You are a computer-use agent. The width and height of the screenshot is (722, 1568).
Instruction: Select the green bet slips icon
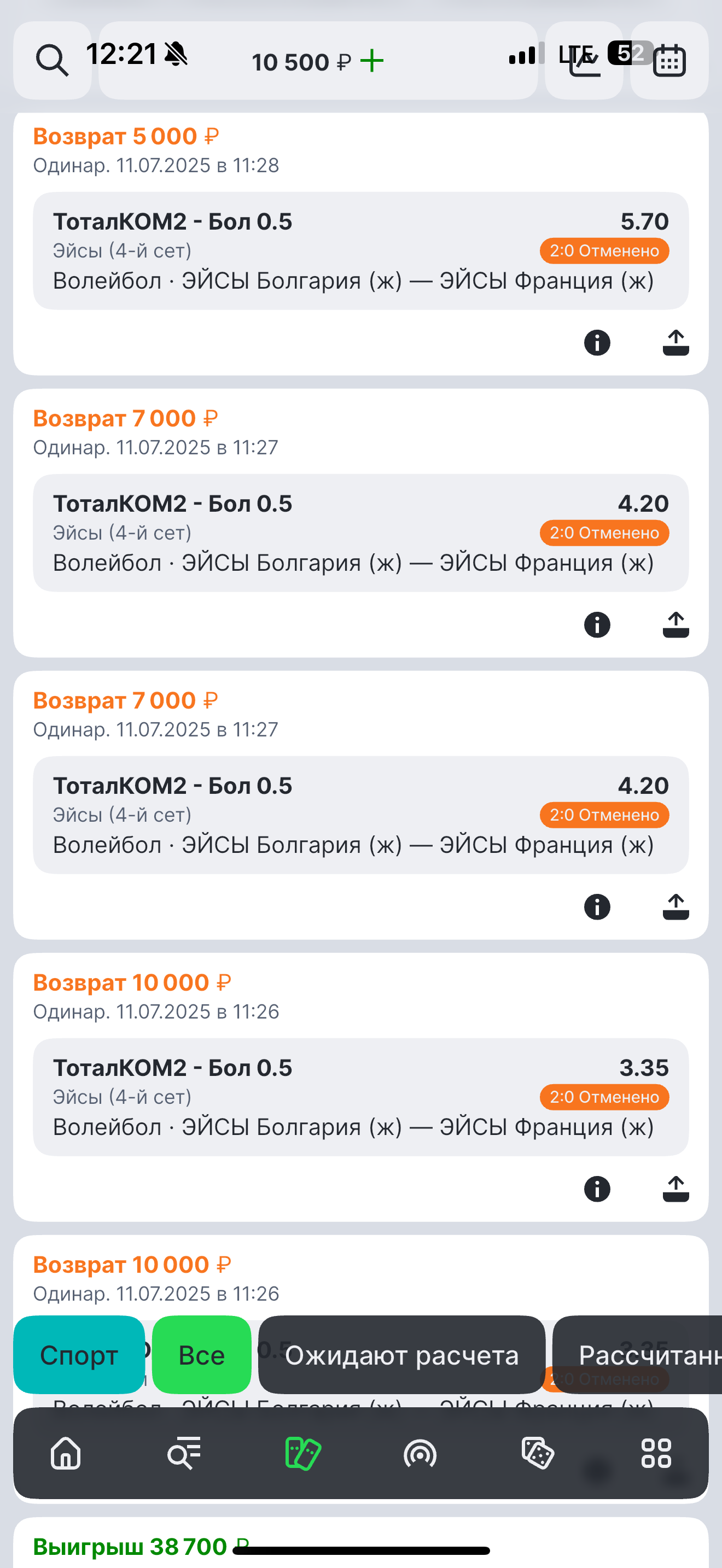pyautogui.click(x=302, y=1454)
